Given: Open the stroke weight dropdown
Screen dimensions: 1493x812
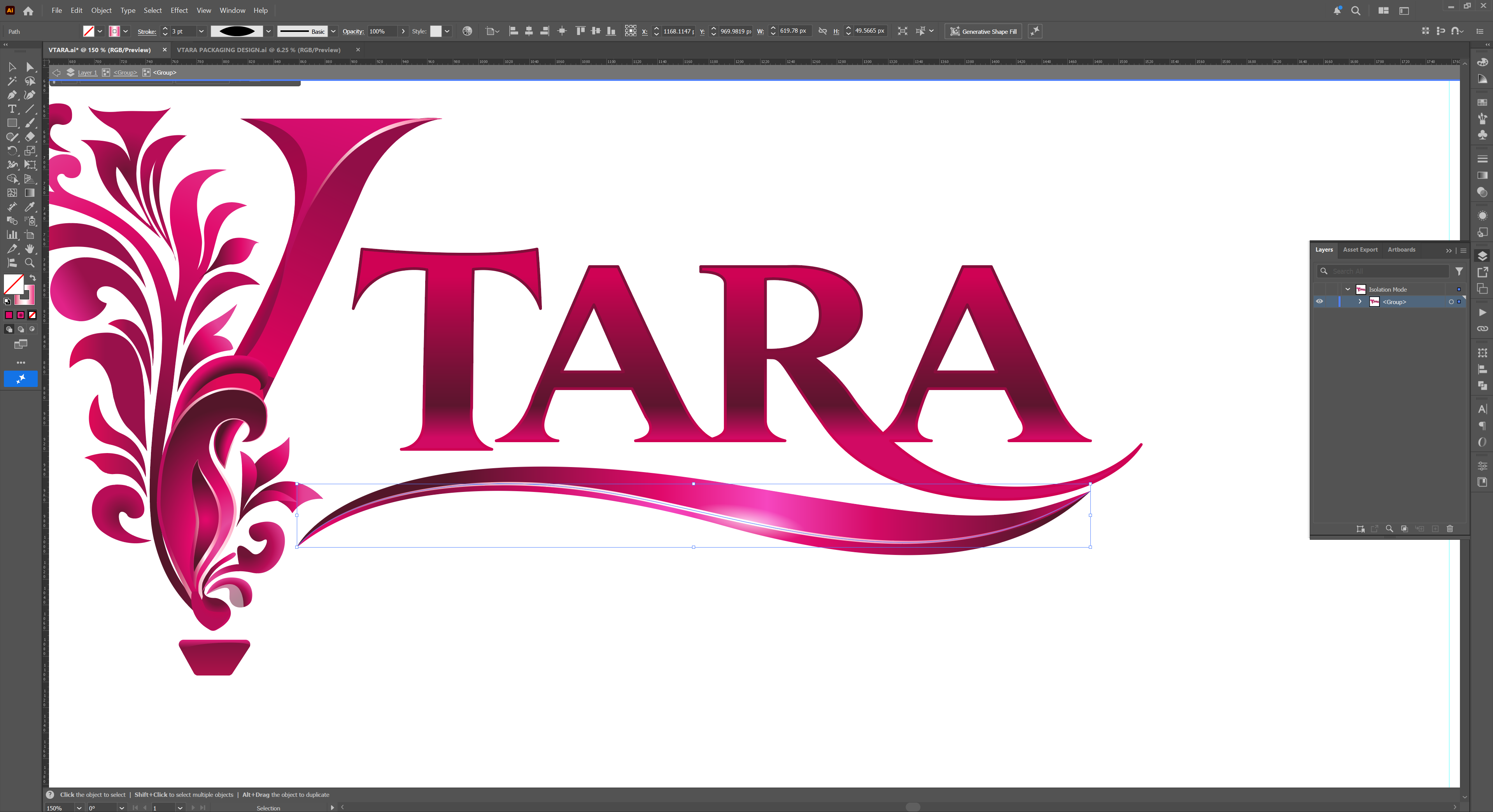Looking at the screenshot, I should (x=201, y=31).
